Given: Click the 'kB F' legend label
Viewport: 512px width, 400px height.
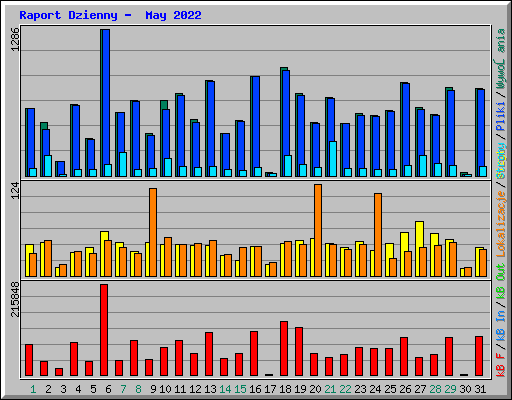Looking at the screenshot, I should coord(501,365).
